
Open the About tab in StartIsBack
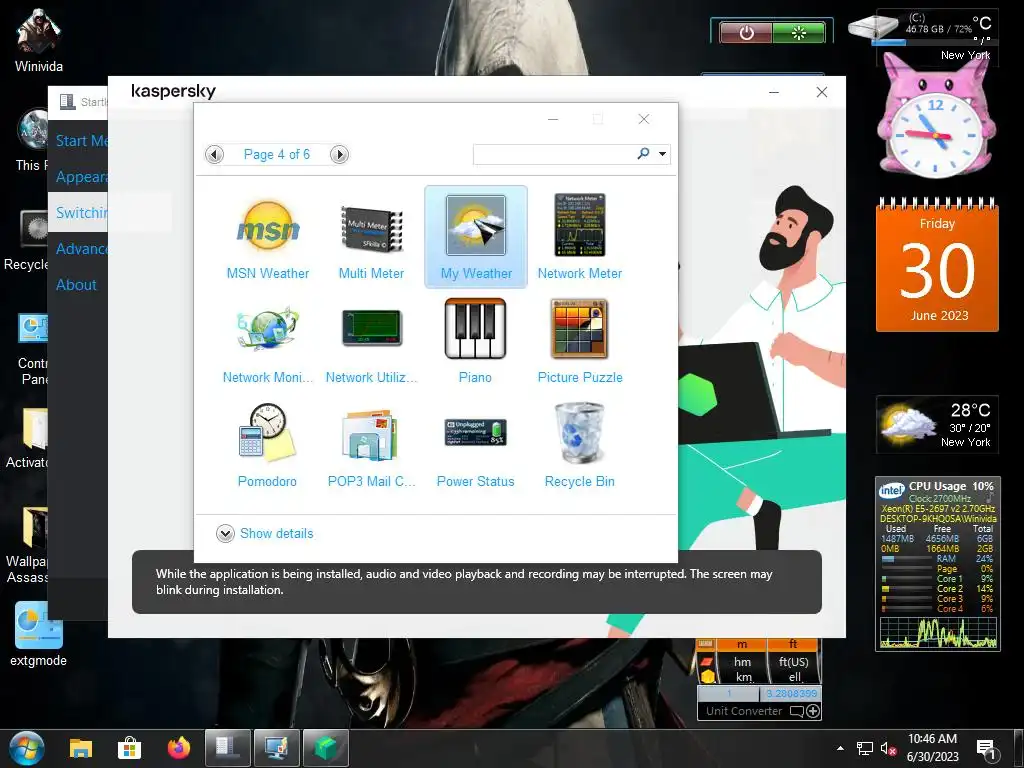(x=76, y=285)
